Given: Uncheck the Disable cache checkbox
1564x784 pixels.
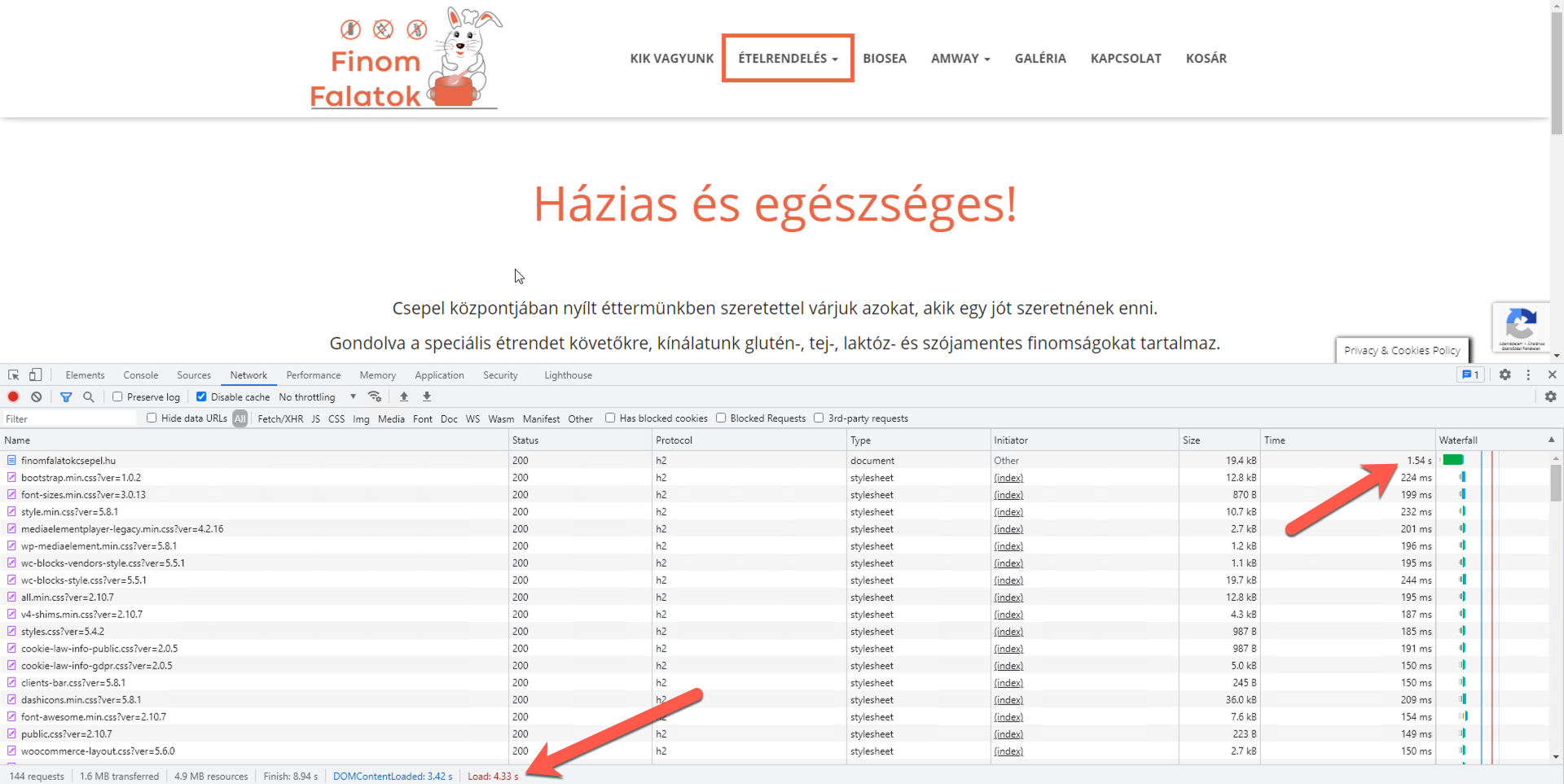Looking at the screenshot, I should point(201,397).
